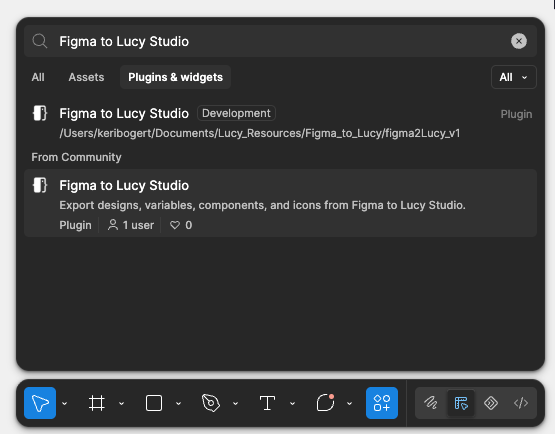Switch to Draw mode squiggle icon
This screenshot has width=555, height=434.
click(x=431, y=403)
